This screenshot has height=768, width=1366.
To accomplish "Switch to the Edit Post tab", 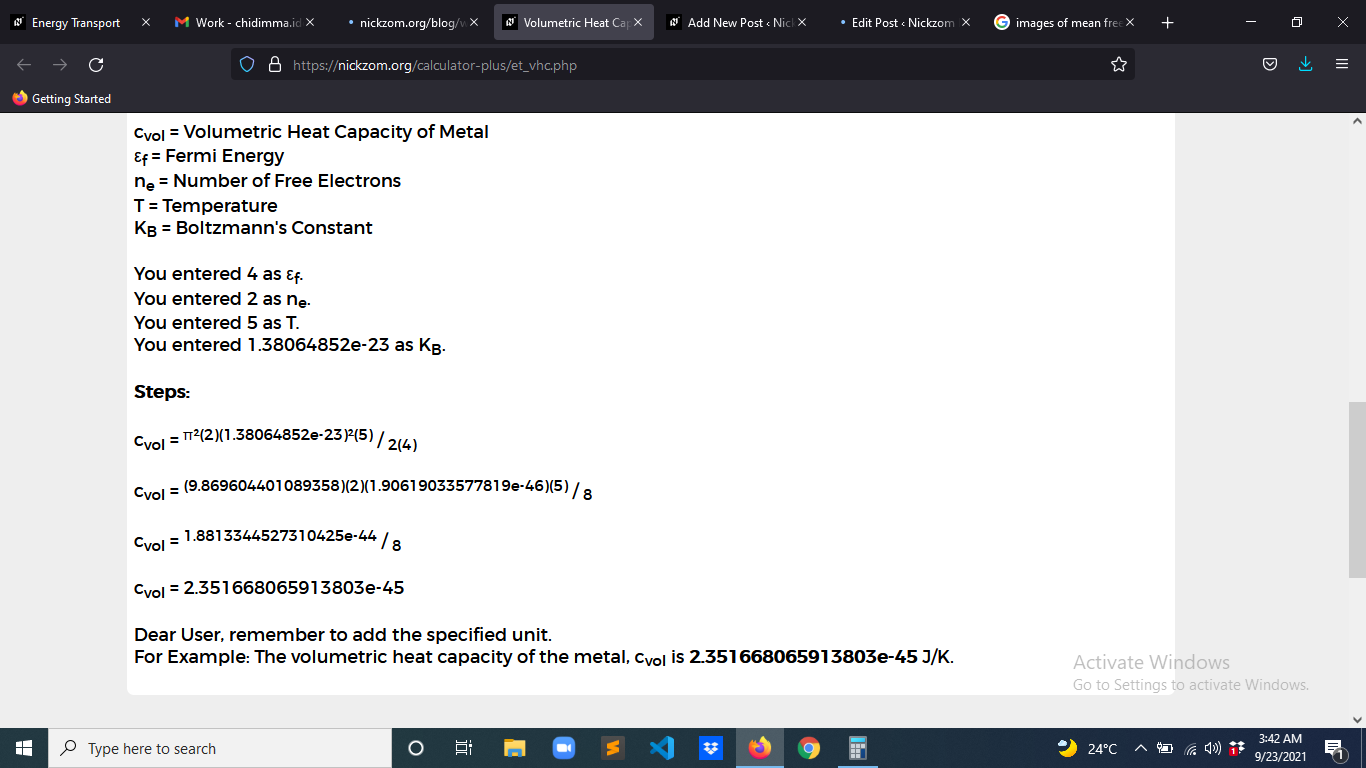I will click(902, 22).
